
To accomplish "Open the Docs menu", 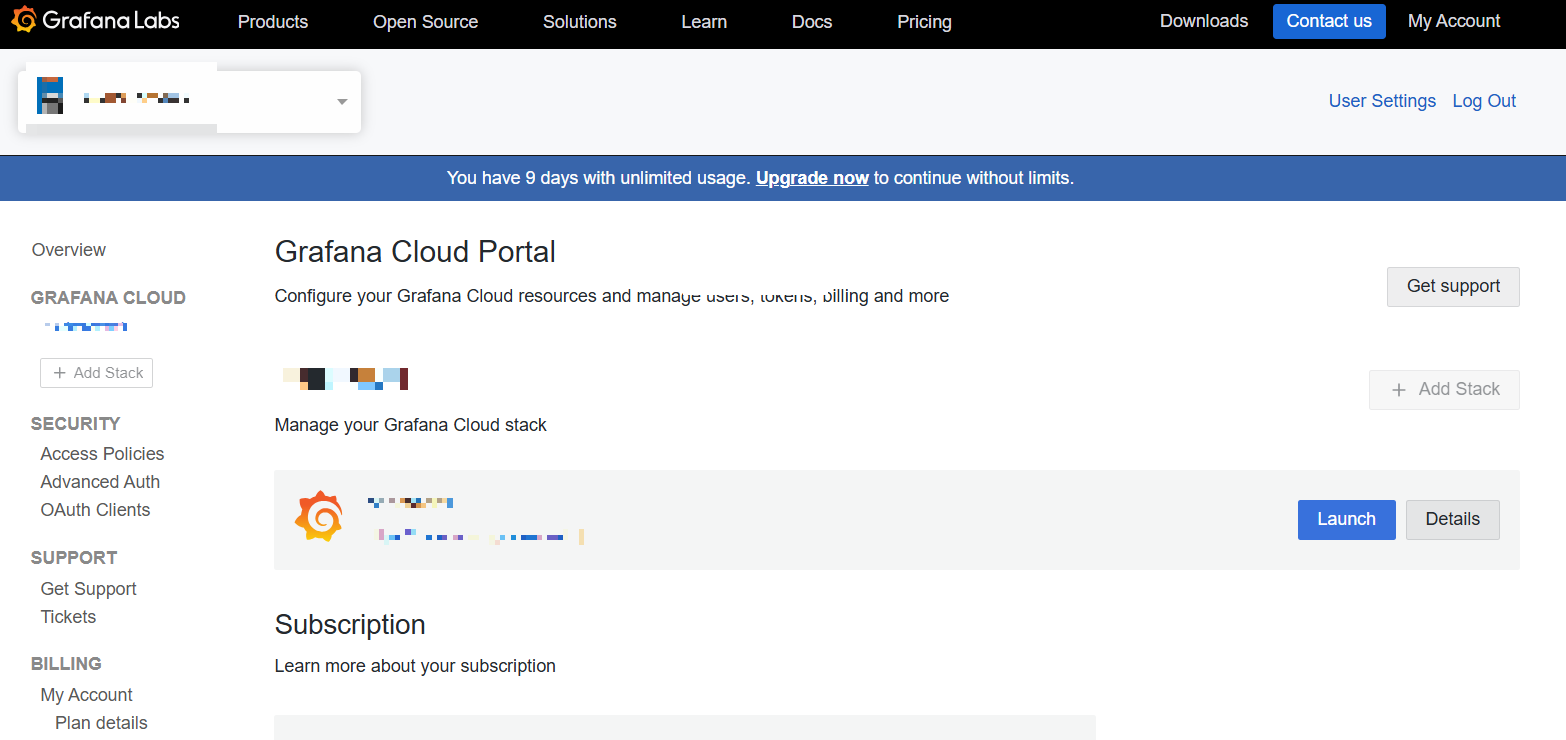I will [x=812, y=21].
